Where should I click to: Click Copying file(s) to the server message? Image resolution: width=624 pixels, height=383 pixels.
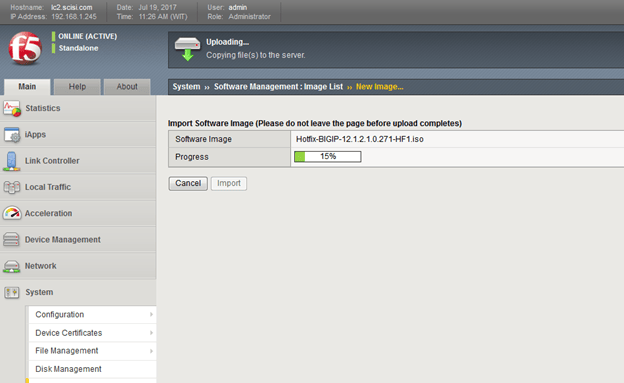point(255,55)
